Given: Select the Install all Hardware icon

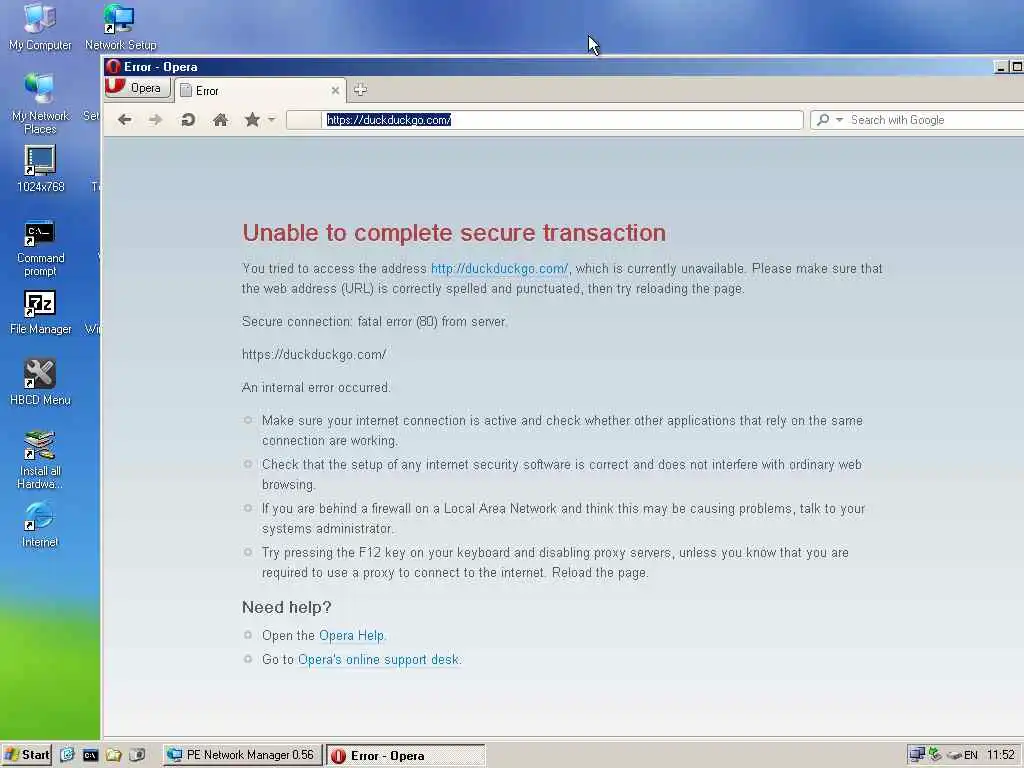Looking at the screenshot, I should 40,460.
